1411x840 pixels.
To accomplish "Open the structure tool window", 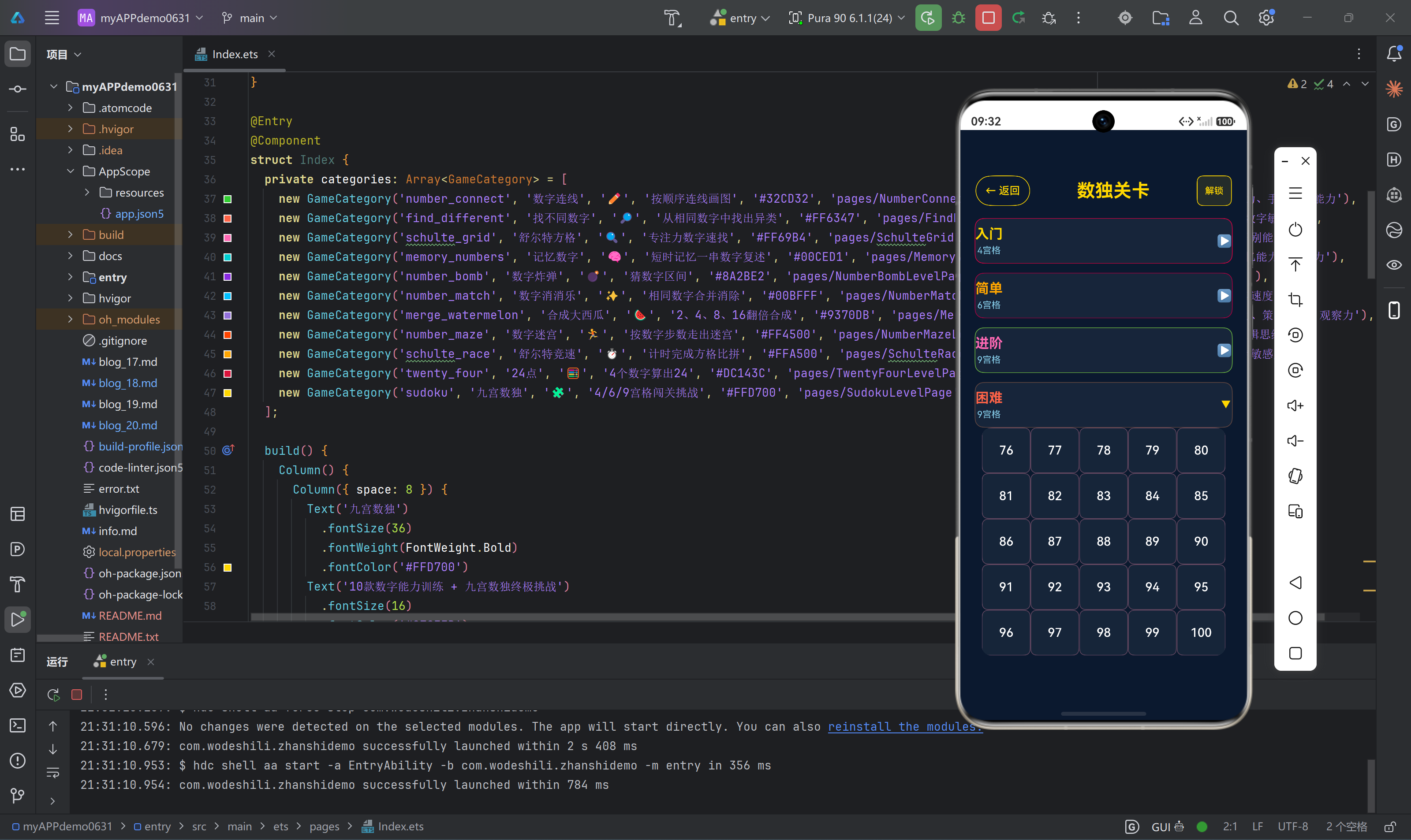I will tap(18, 134).
